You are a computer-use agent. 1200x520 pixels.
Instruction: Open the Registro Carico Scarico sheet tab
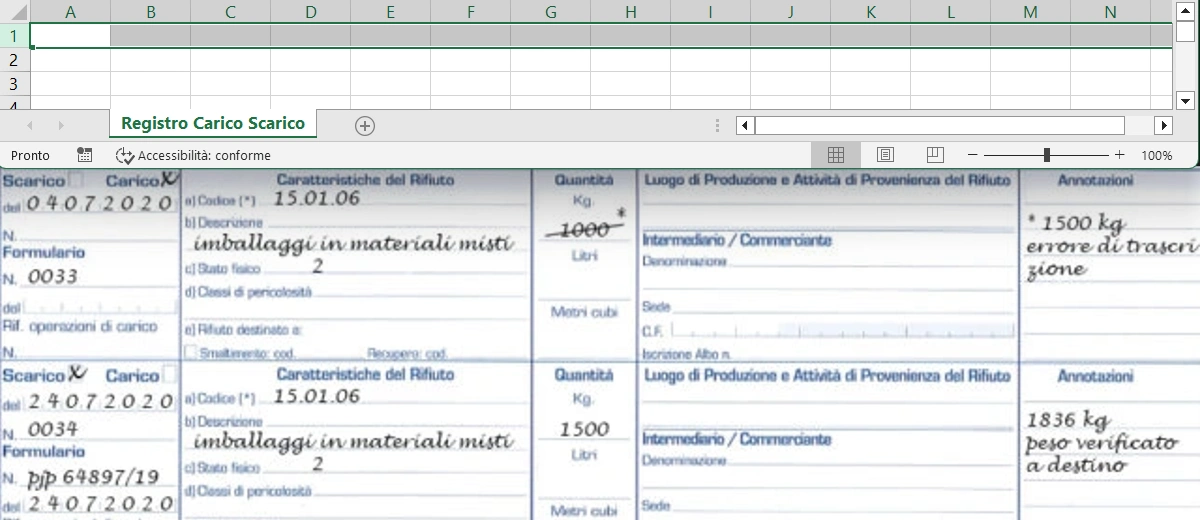[213, 124]
